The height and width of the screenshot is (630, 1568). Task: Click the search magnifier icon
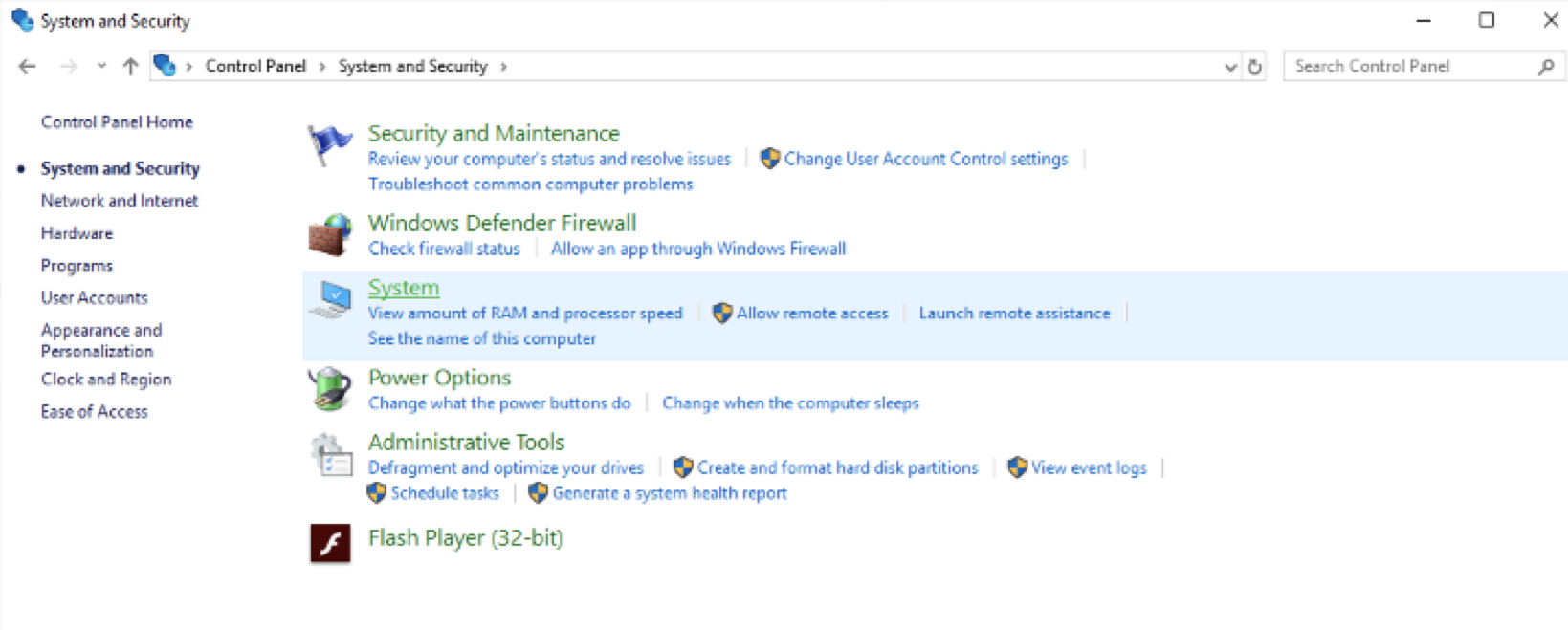[1546, 66]
